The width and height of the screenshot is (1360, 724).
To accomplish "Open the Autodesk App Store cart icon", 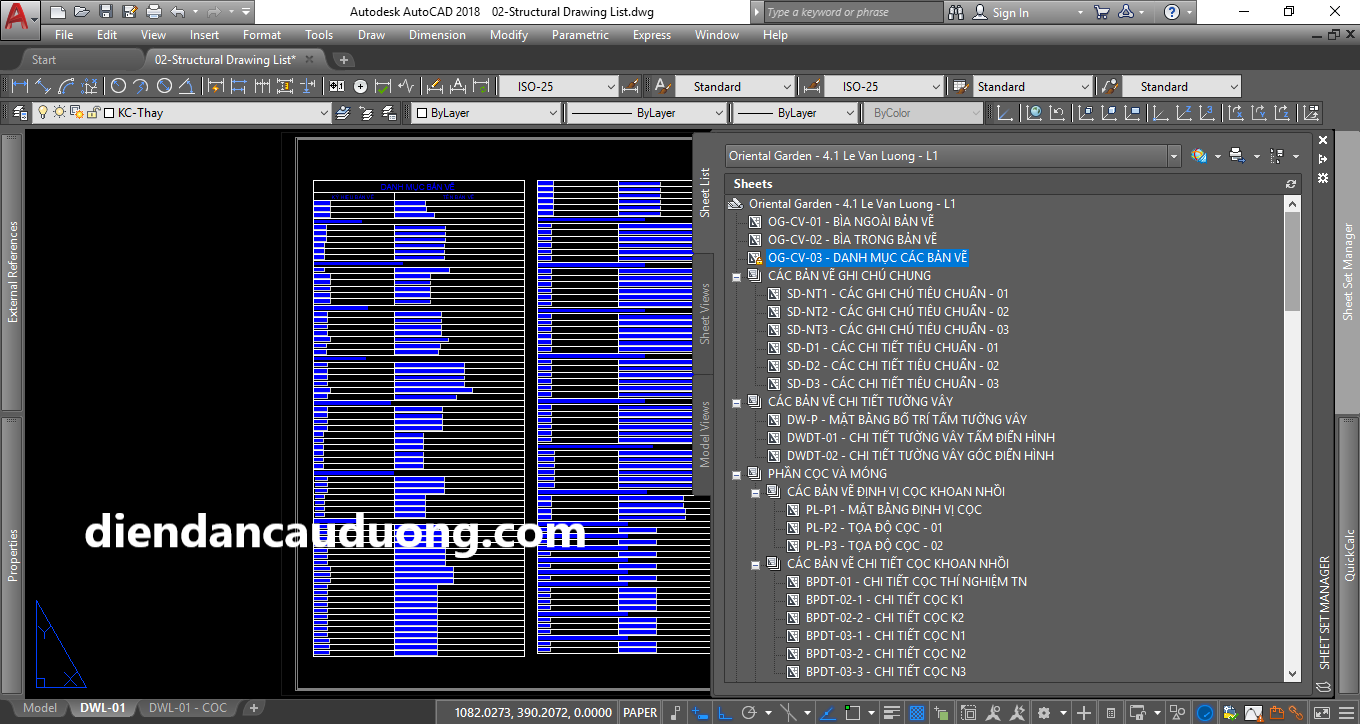I will coord(1101,12).
